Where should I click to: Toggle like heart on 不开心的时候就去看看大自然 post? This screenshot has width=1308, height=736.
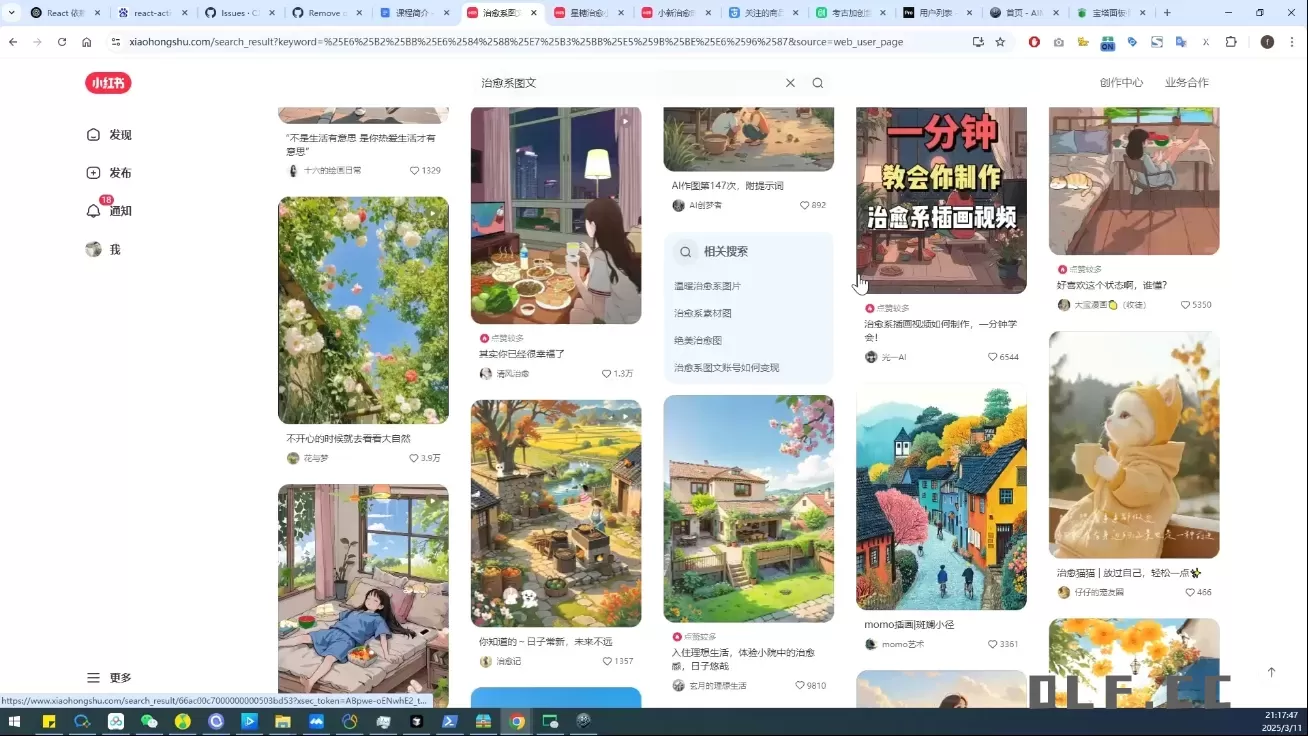[413, 458]
